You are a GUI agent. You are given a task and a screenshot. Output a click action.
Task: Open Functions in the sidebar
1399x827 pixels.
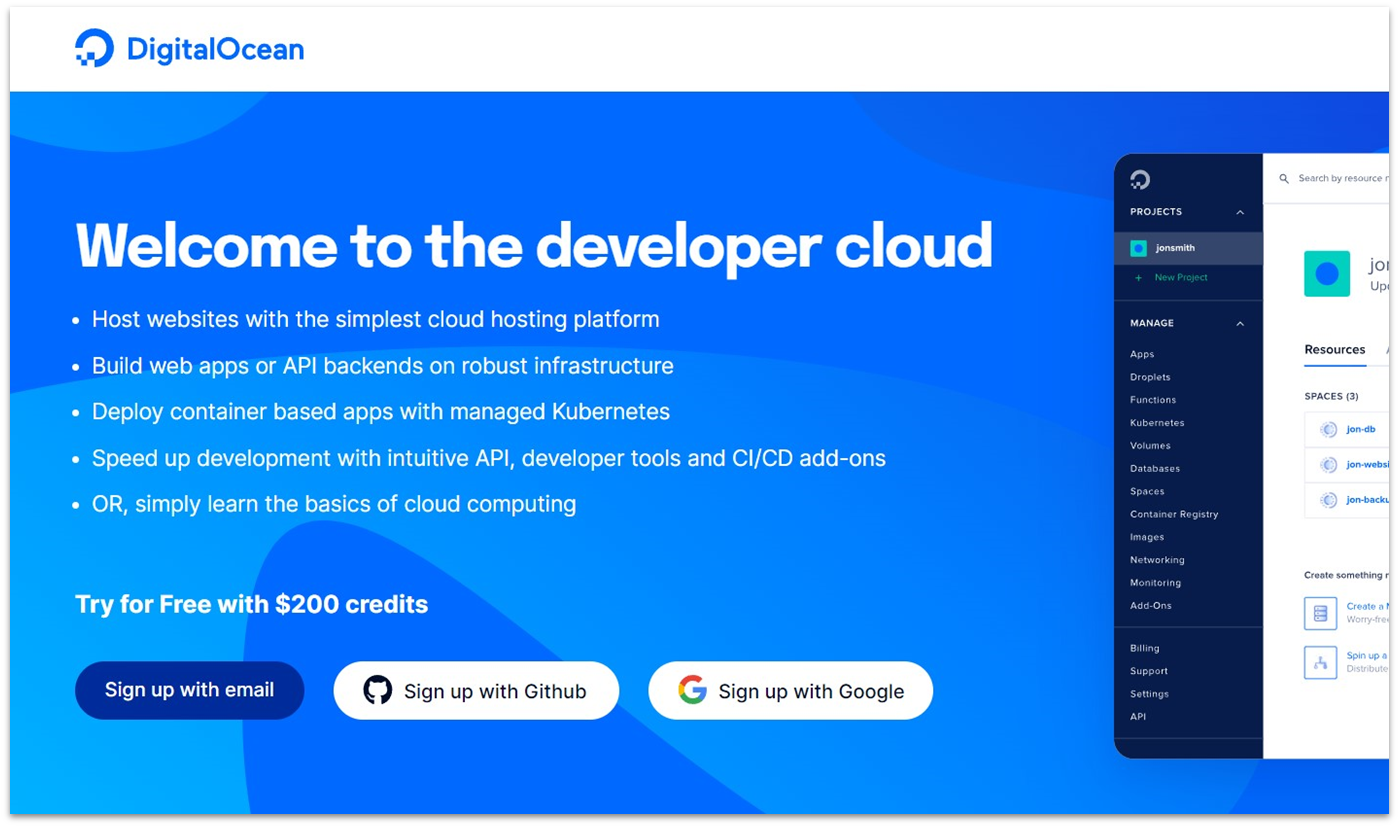click(1153, 400)
